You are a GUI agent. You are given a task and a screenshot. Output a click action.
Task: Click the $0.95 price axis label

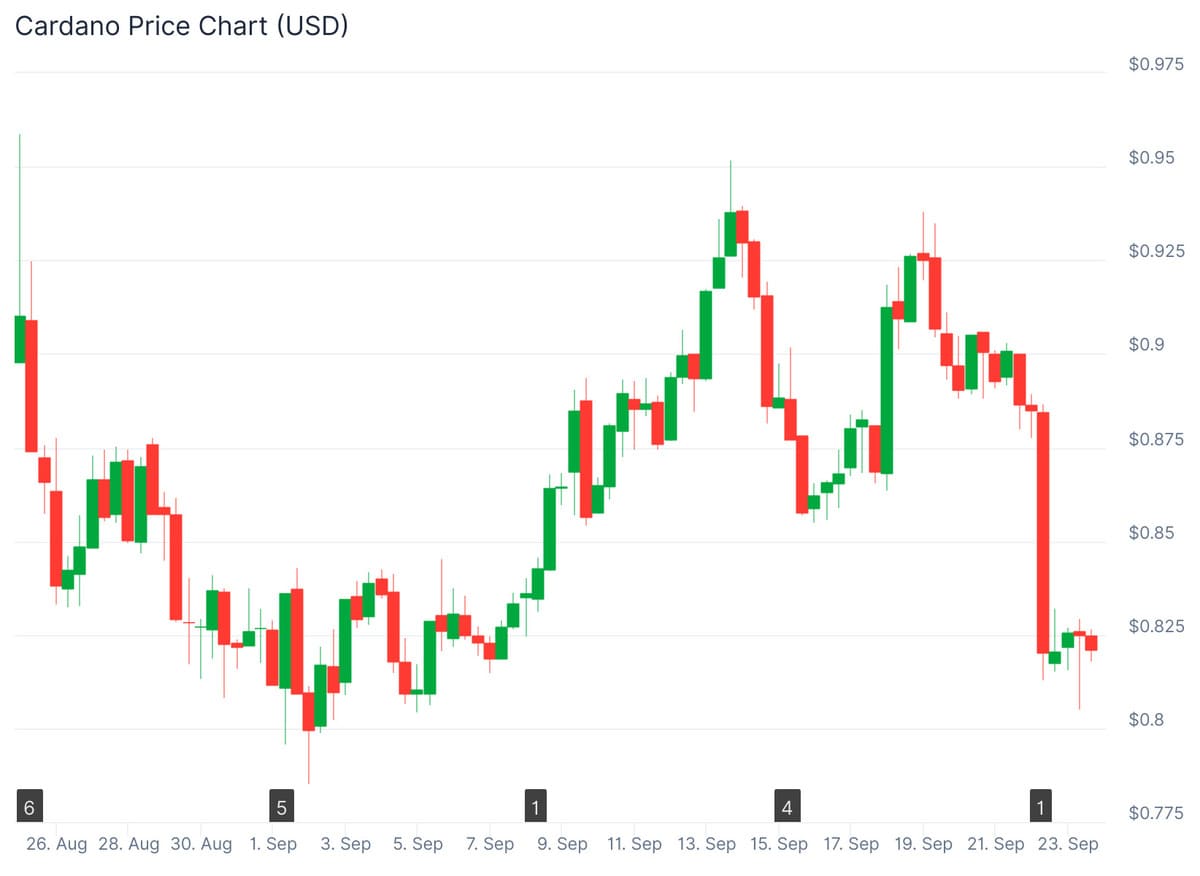tap(1151, 158)
